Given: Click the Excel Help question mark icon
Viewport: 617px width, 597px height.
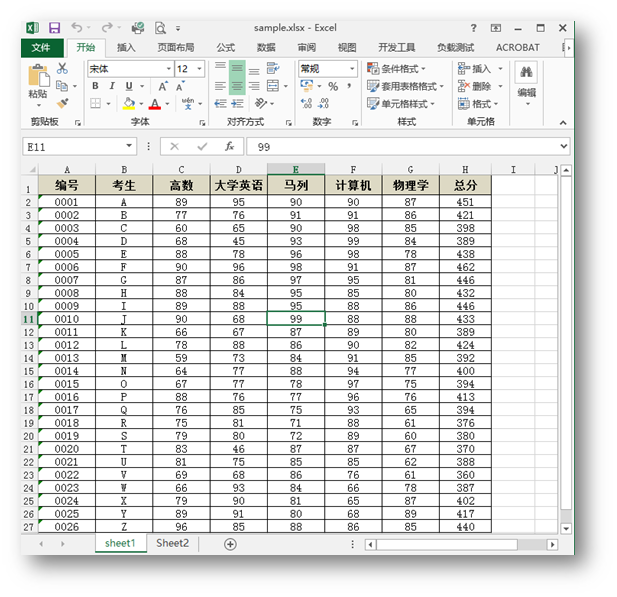Looking at the screenshot, I should click(474, 28).
